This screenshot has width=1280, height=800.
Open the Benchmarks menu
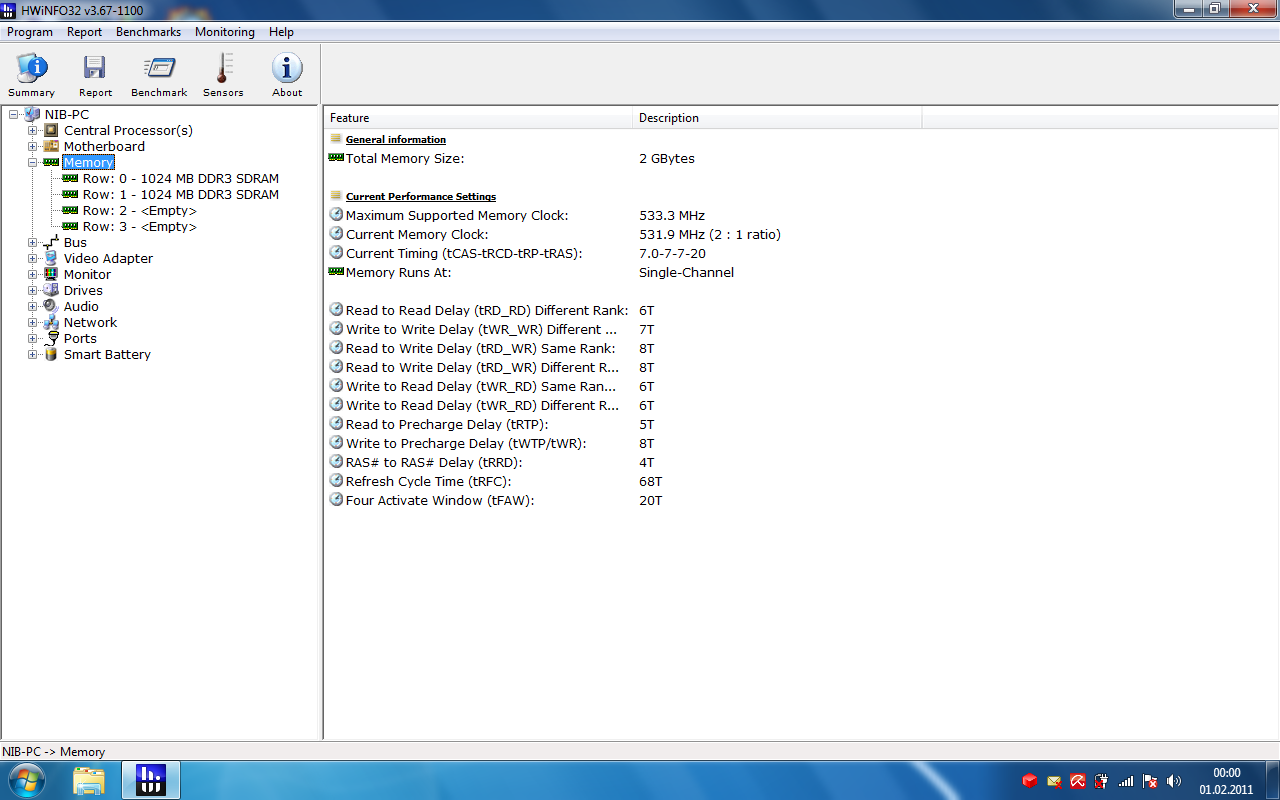(148, 32)
